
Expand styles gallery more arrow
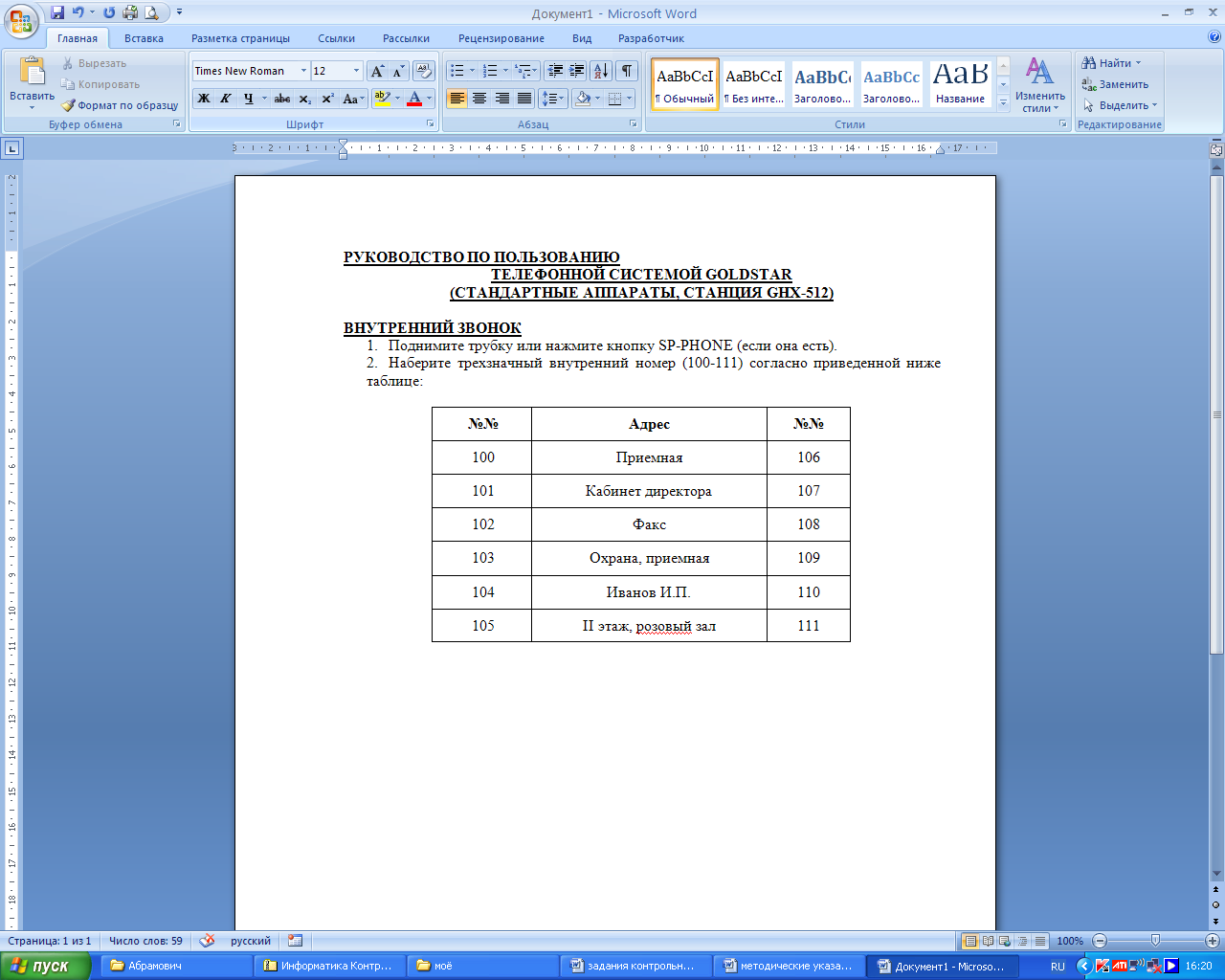click(x=1003, y=104)
